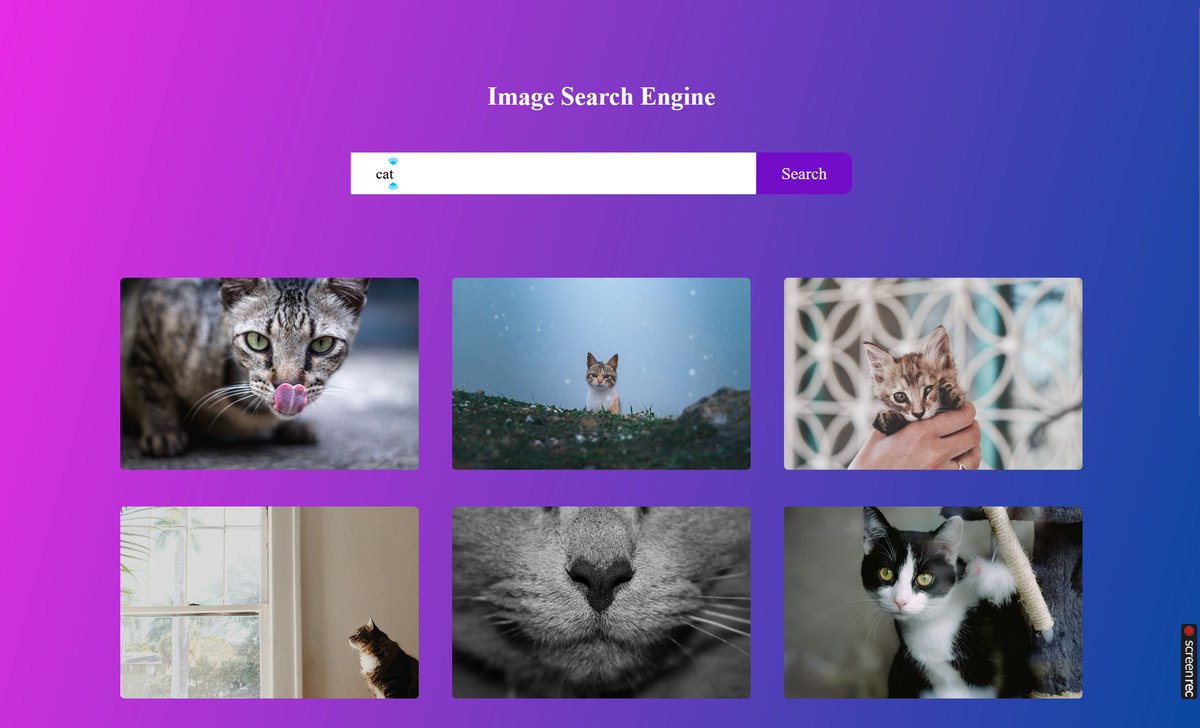Click the Image Search Engine heading

[x=601, y=96]
